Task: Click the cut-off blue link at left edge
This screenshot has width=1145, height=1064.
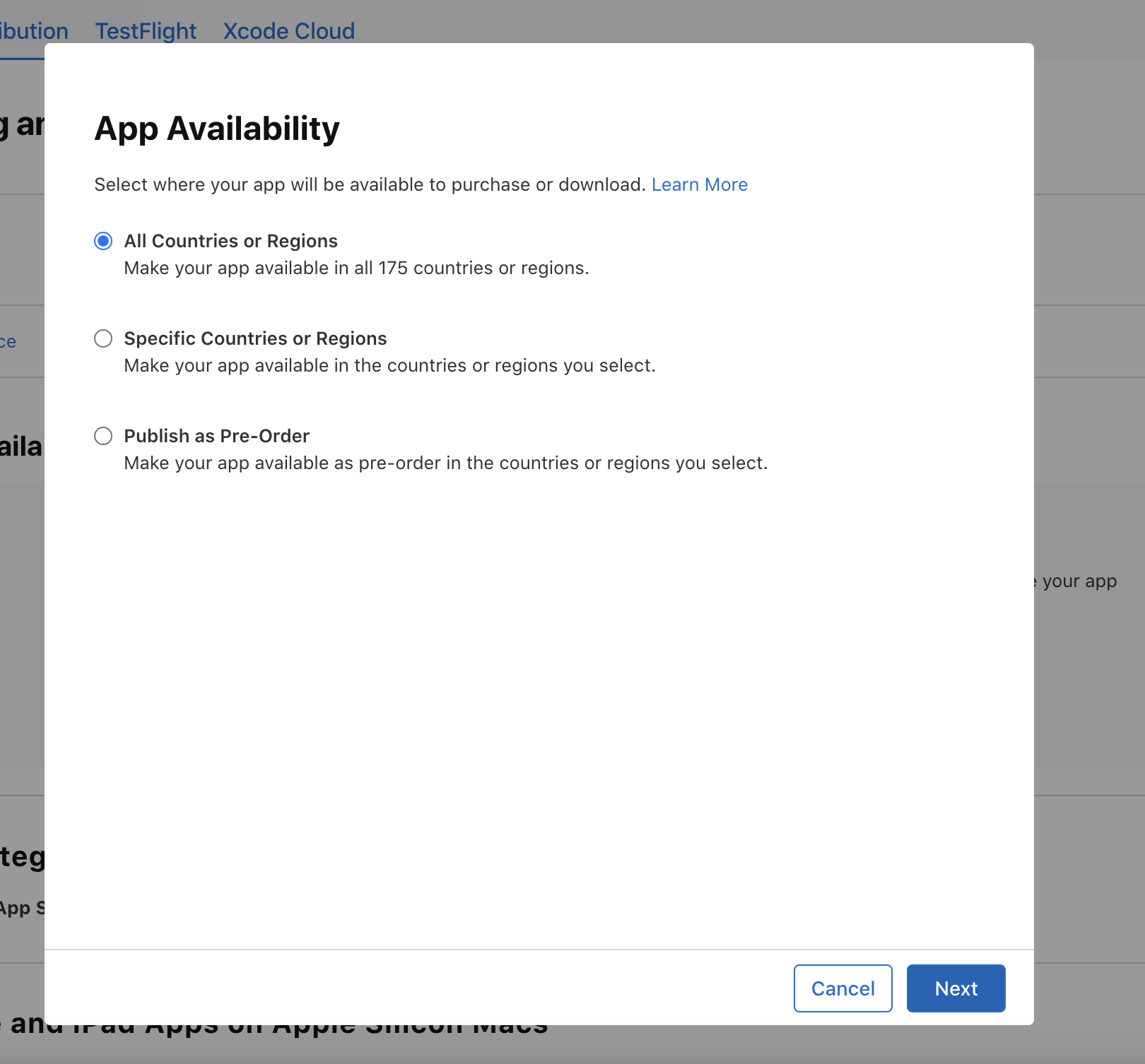Action: [x=8, y=342]
